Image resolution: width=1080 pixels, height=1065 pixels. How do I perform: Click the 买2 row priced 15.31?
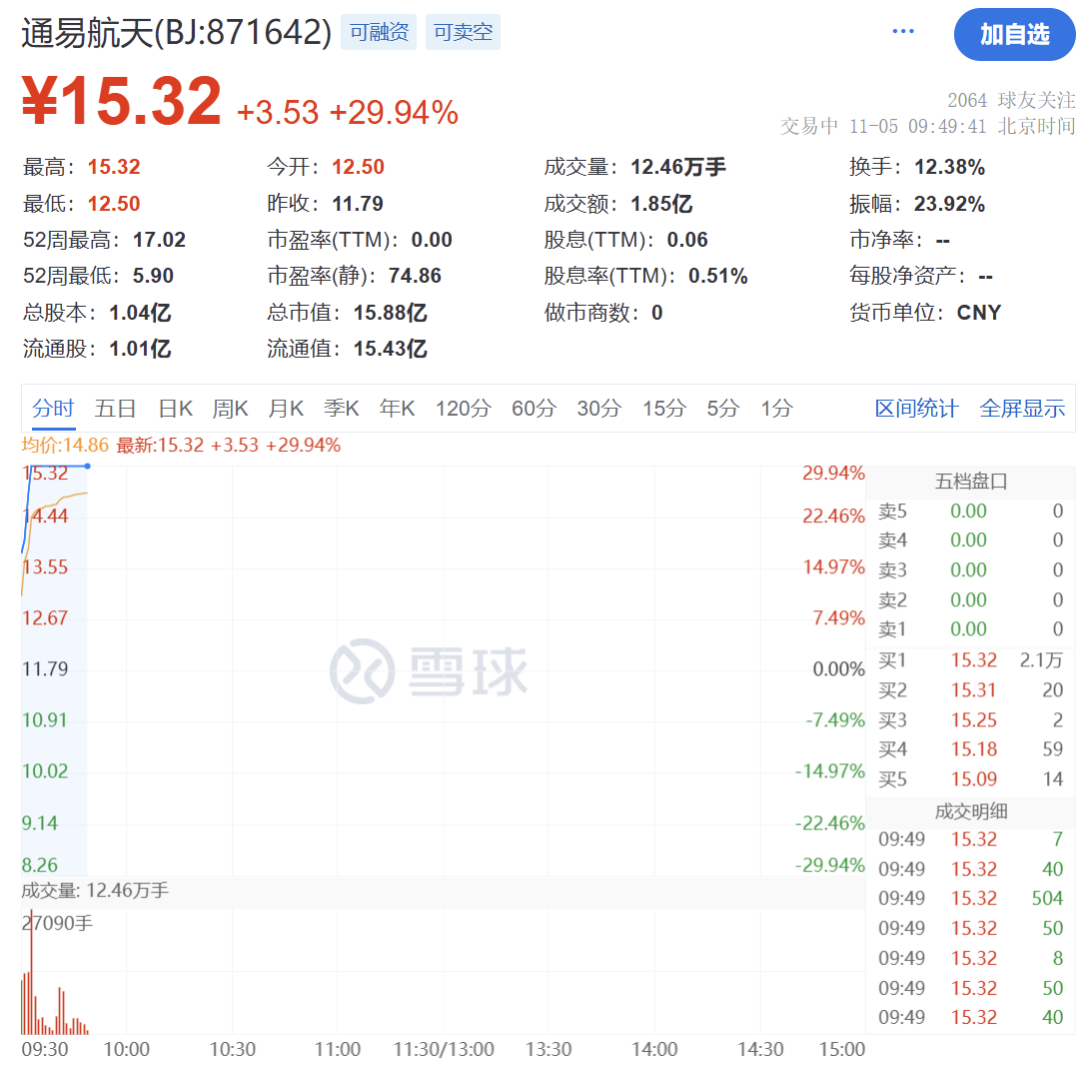970,690
